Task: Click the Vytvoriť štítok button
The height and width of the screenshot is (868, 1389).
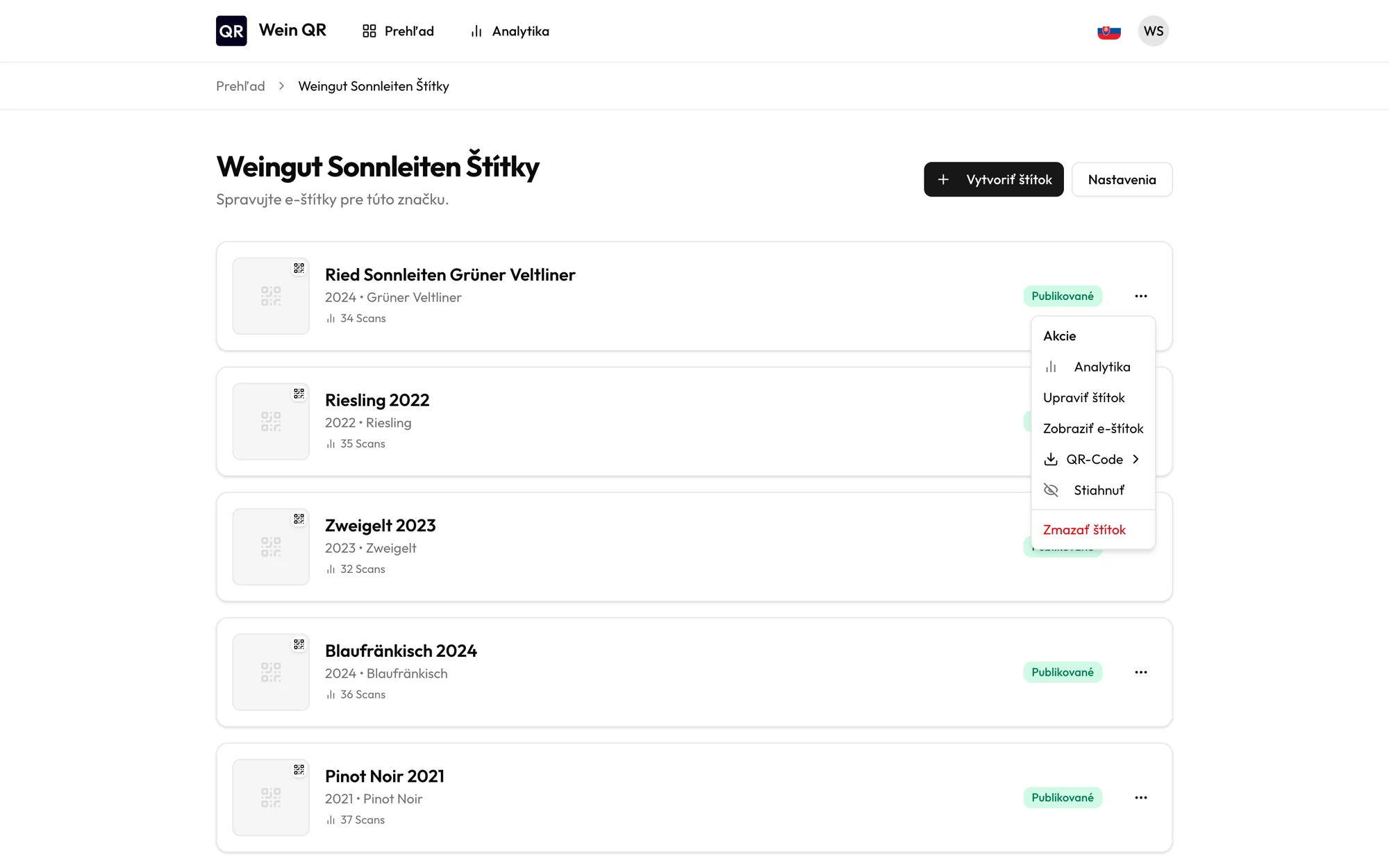Action: (x=994, y=180)
